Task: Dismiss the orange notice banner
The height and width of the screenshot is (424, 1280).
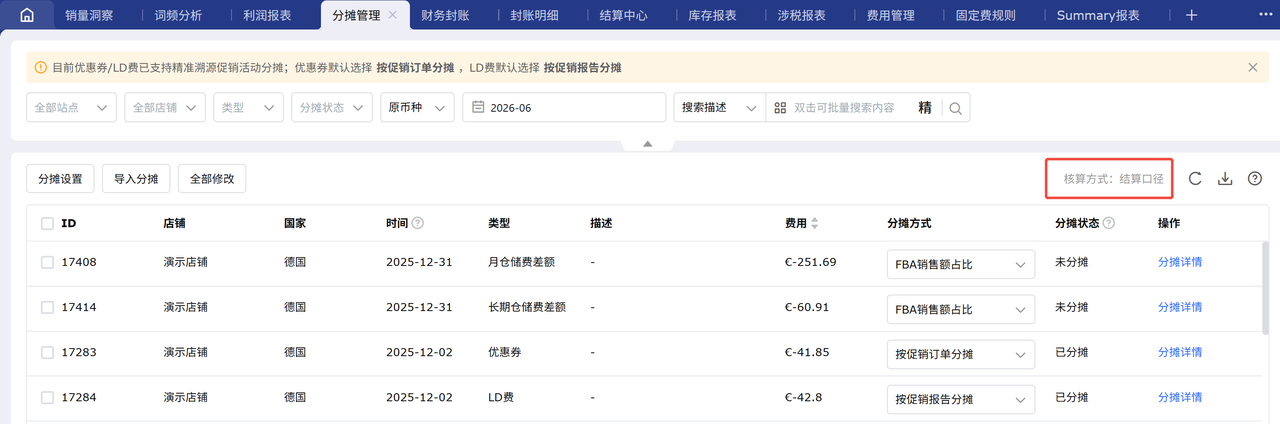Action: [1253, 67]
